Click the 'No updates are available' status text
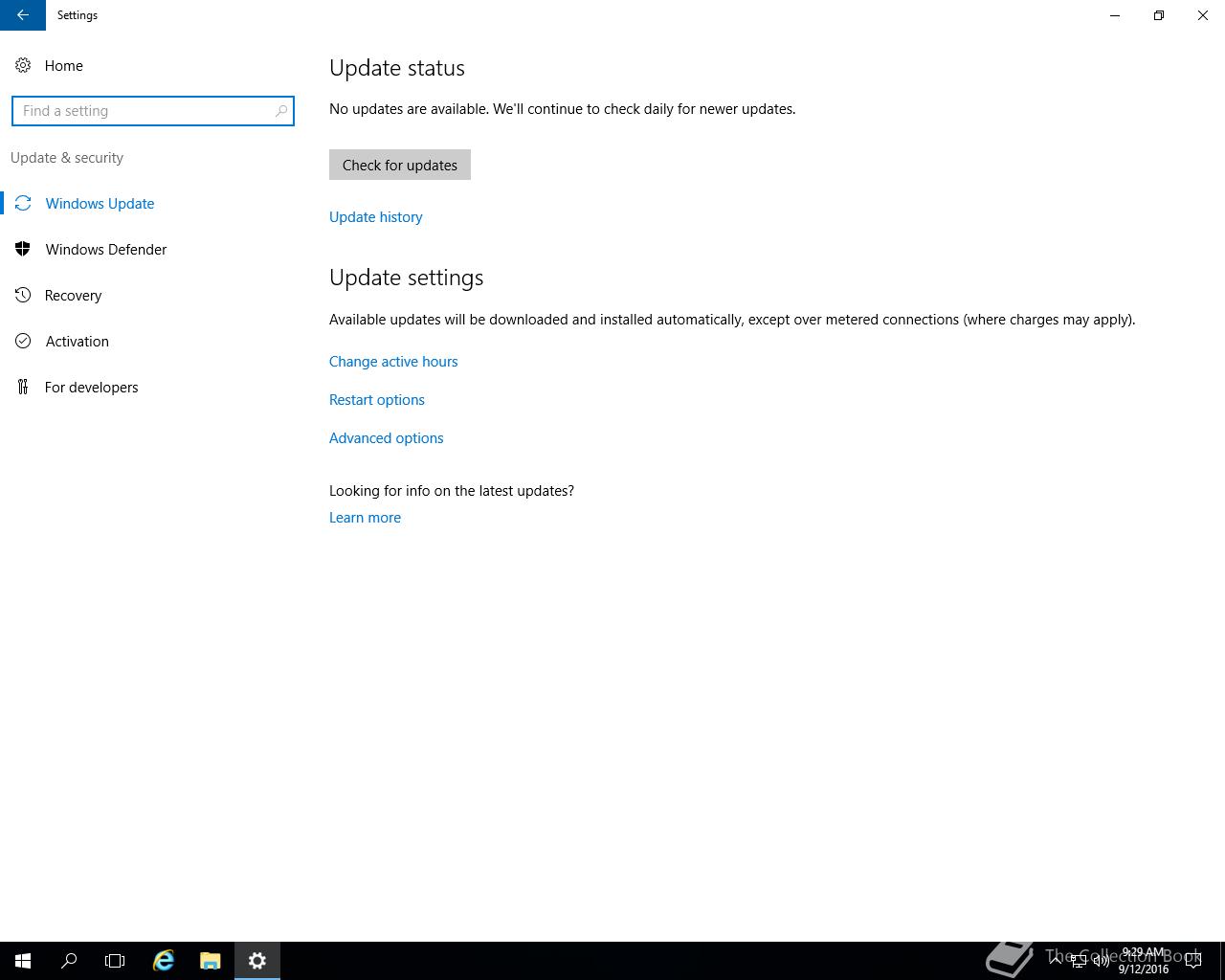Screen dimensions: 1225x980 coord(563,109)
